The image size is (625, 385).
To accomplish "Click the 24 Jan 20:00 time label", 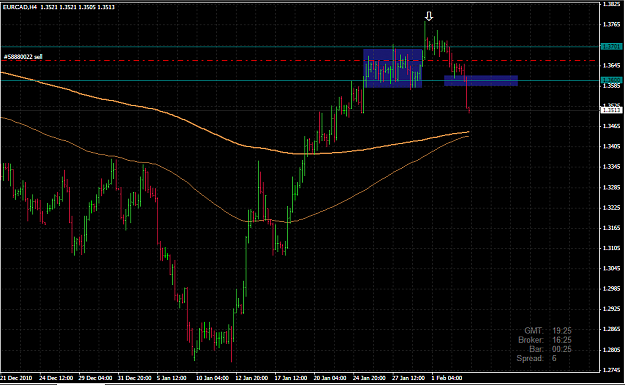I will click(369, 378).
